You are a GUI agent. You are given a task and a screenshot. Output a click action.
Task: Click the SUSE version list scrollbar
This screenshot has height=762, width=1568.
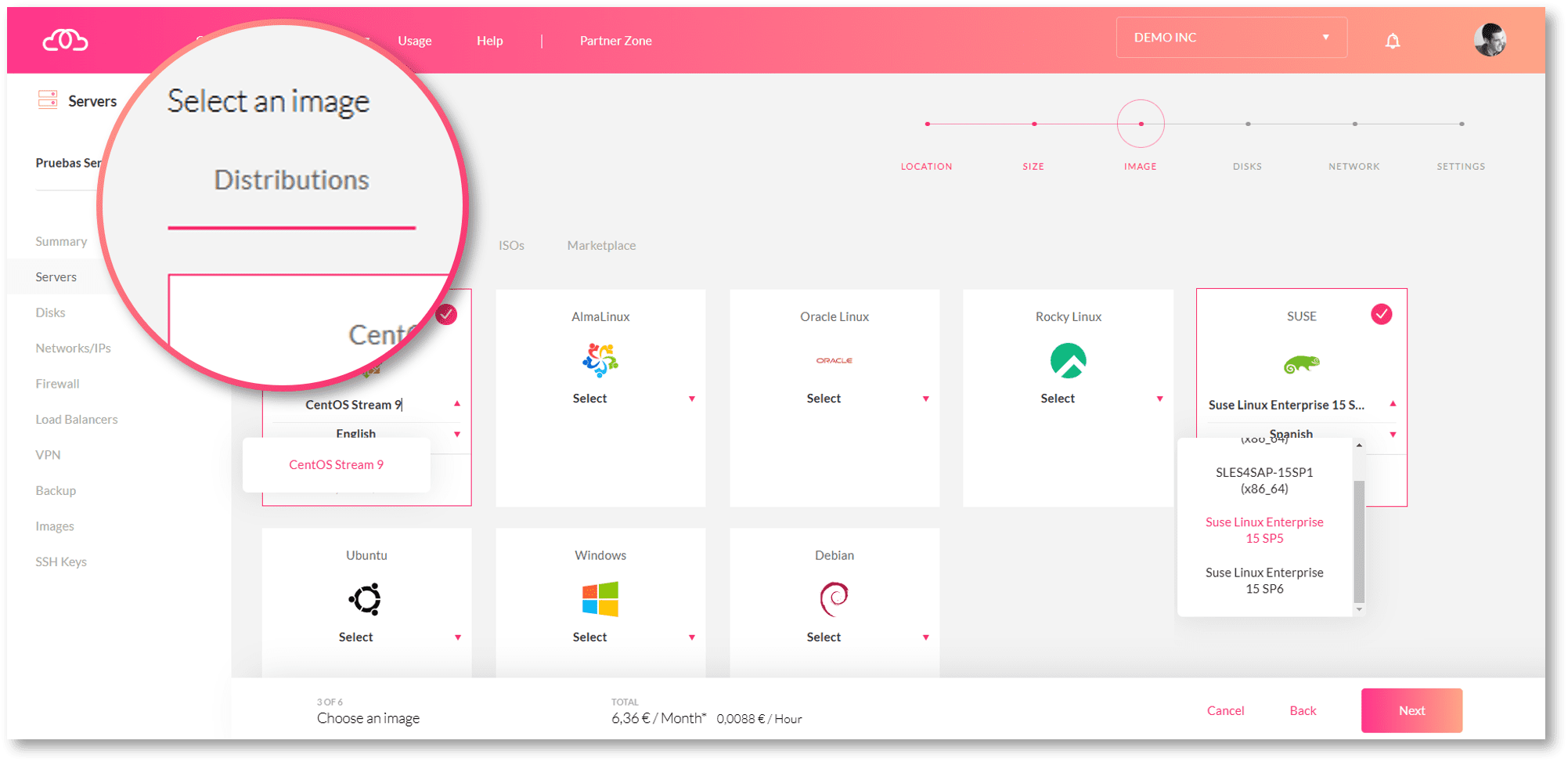[1359, 541]
